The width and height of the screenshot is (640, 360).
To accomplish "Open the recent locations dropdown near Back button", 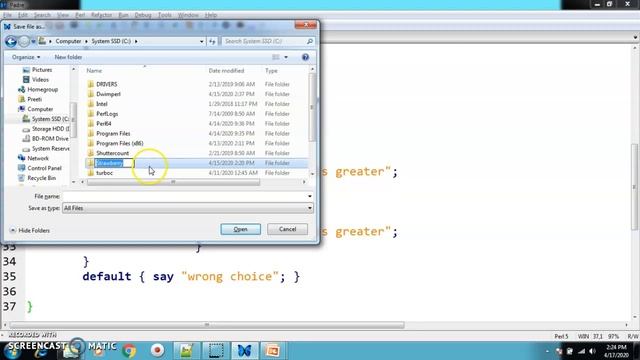I will click(x=33, y=41).
